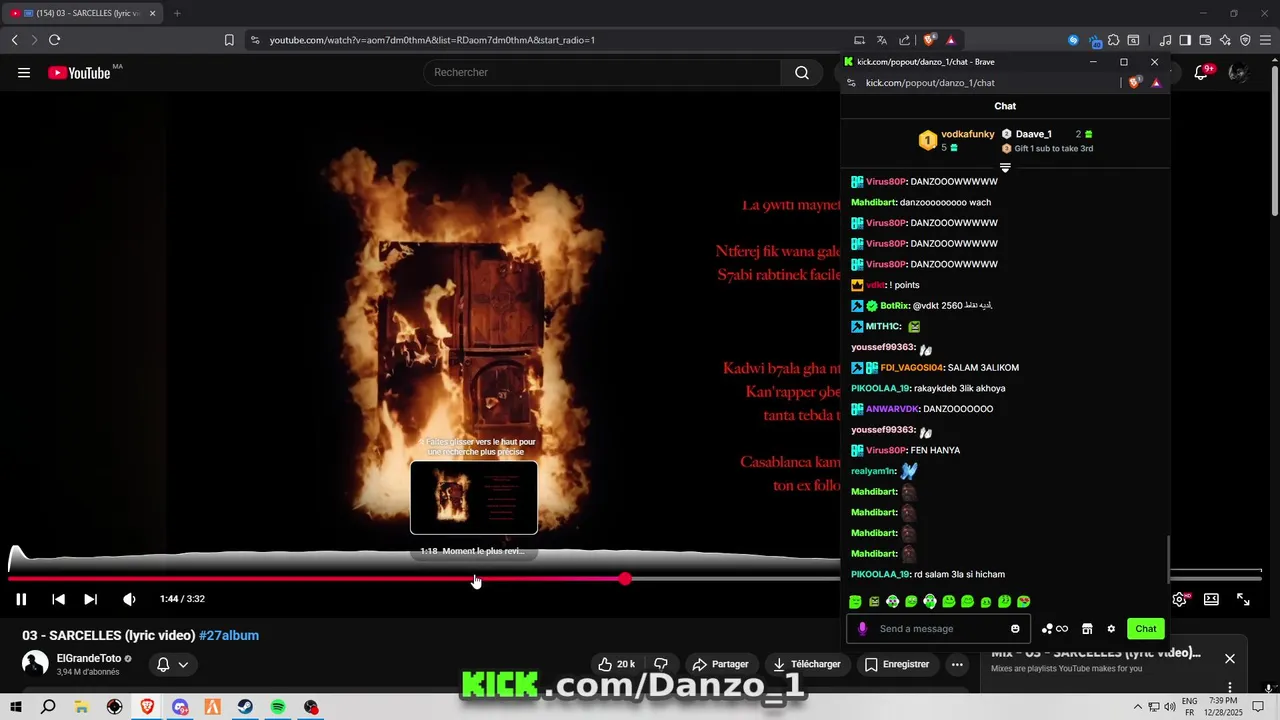Open Windows Start menu
Screen dimensions: 1280x720
pyautogui.click(x=16, y=707)
